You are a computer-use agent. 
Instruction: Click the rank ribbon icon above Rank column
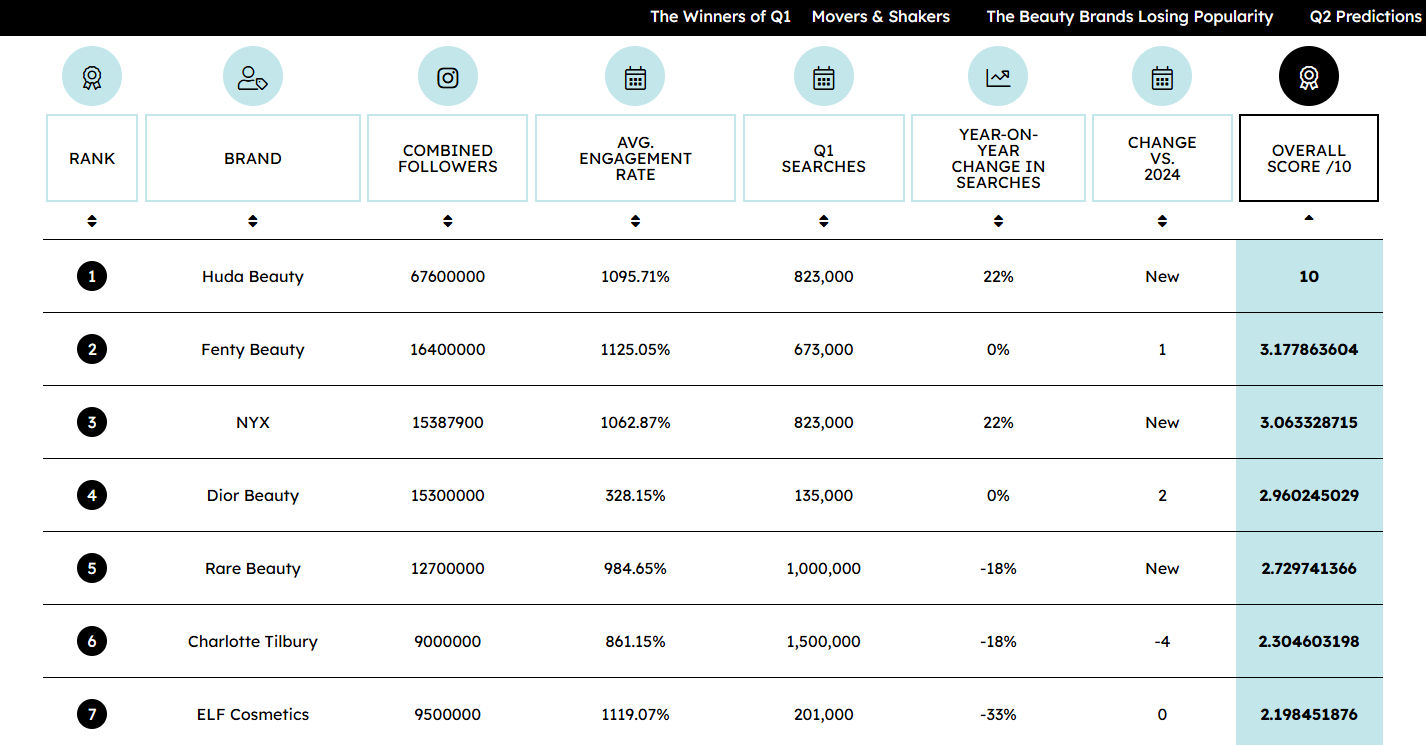92,77
